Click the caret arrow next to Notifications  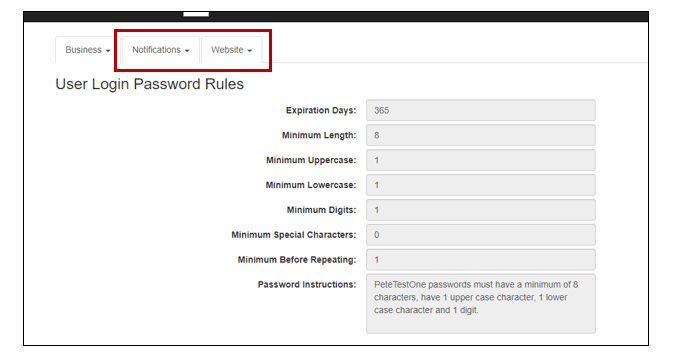(187, 51)
